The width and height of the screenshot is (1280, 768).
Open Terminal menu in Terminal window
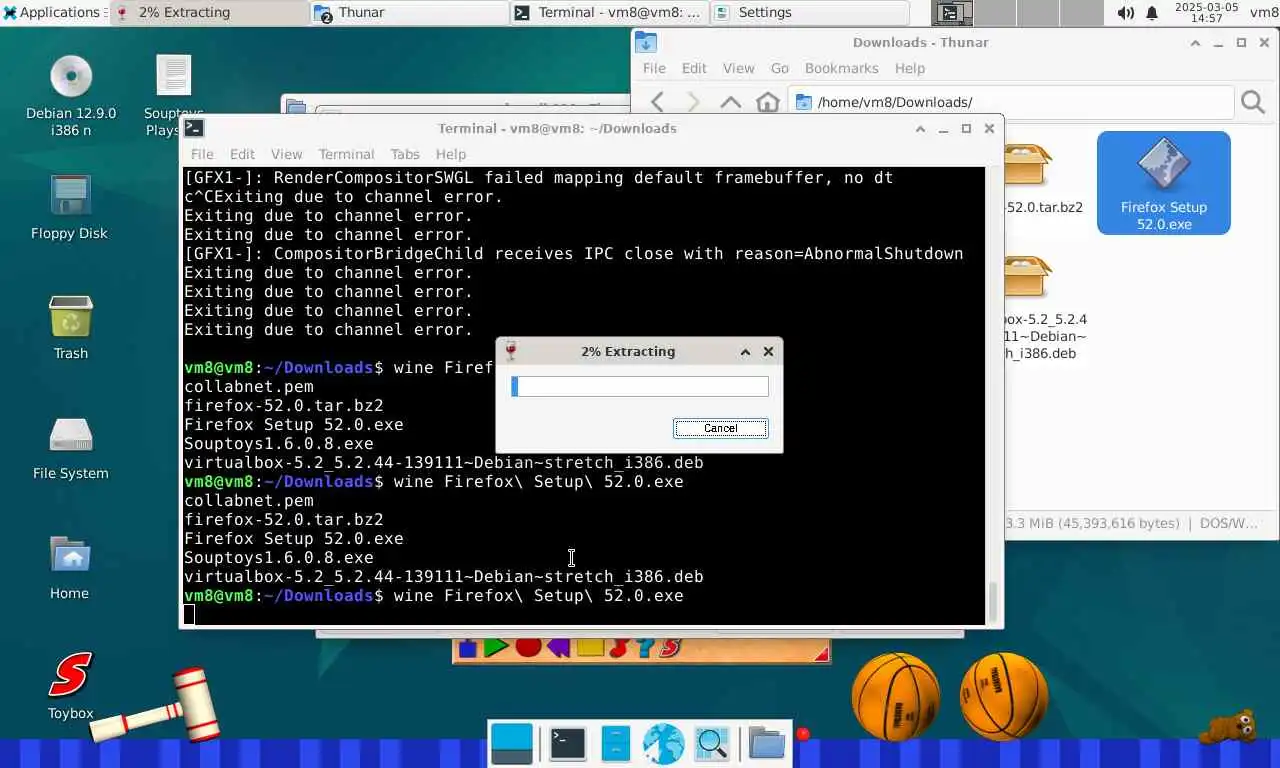click(x=346, y=154)
